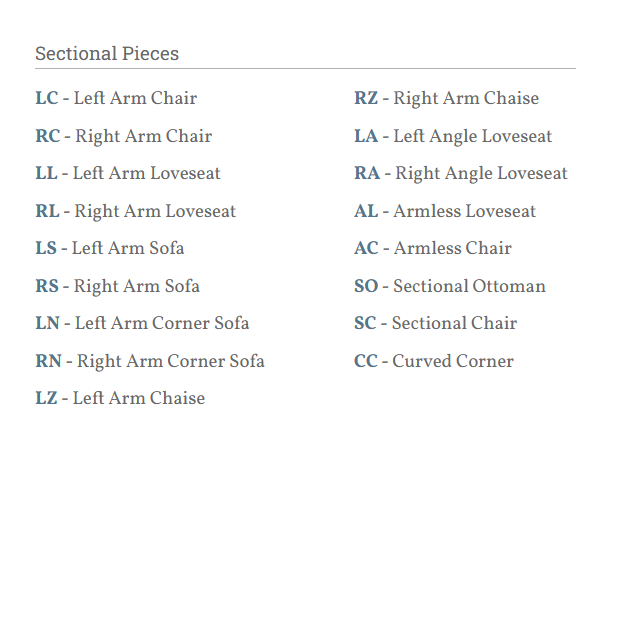Pick RS - Right Arm Sofa
640x641 pixels.
pyautogui.click(x=118, y=286)
